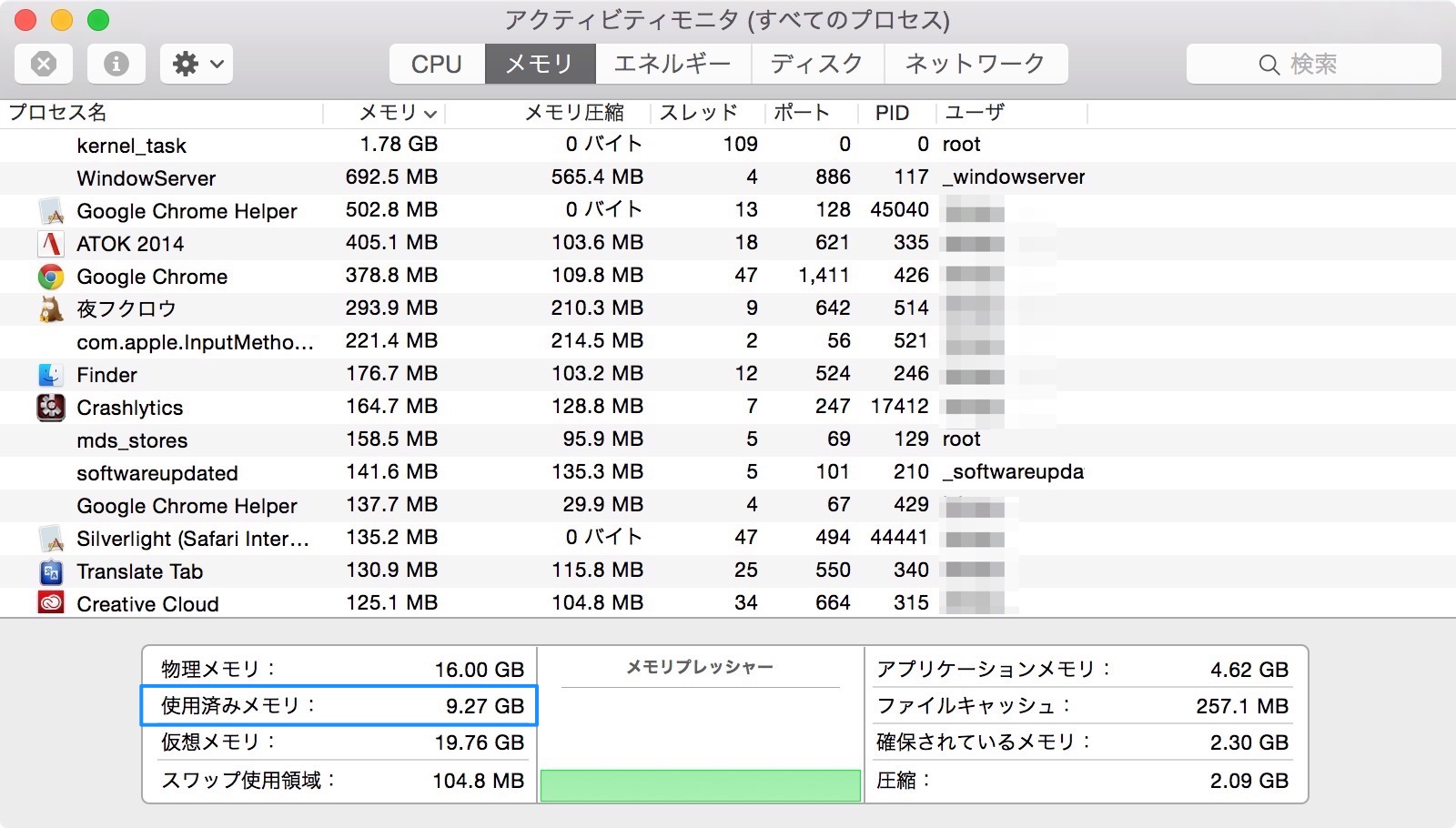
Task: Click the 1.78 GB memory value
Action: coord(399,144)
